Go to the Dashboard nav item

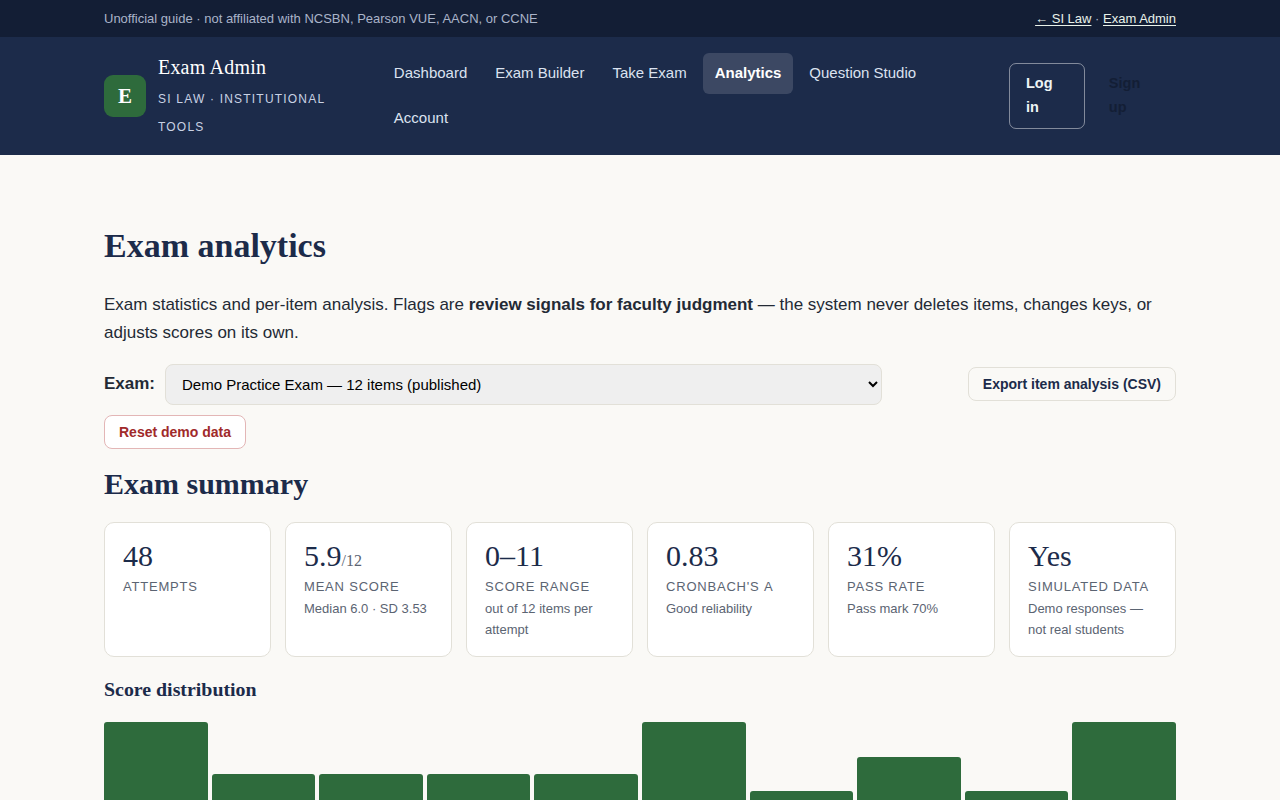click(430, 73)
